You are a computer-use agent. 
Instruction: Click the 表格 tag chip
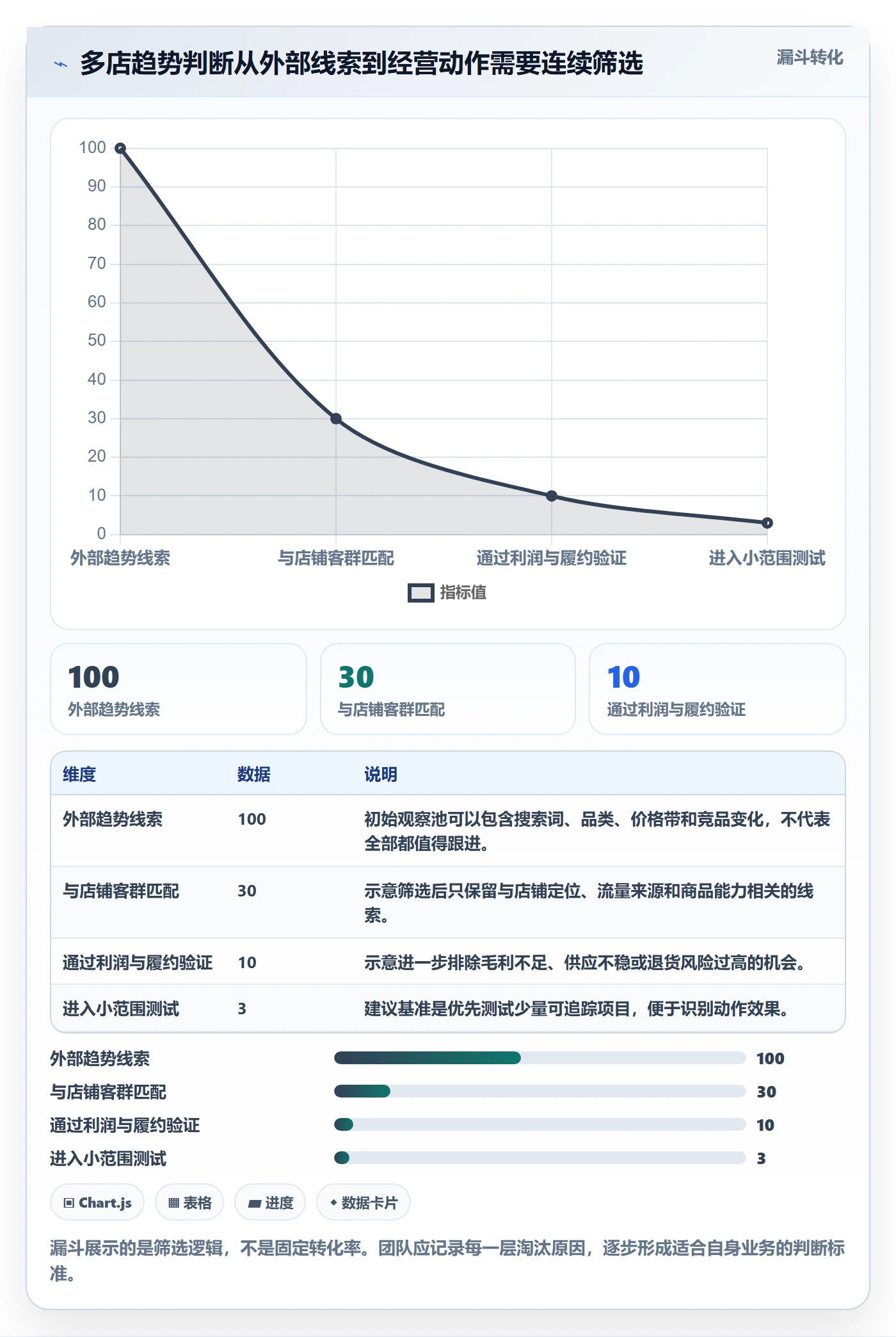[189, 1203]
